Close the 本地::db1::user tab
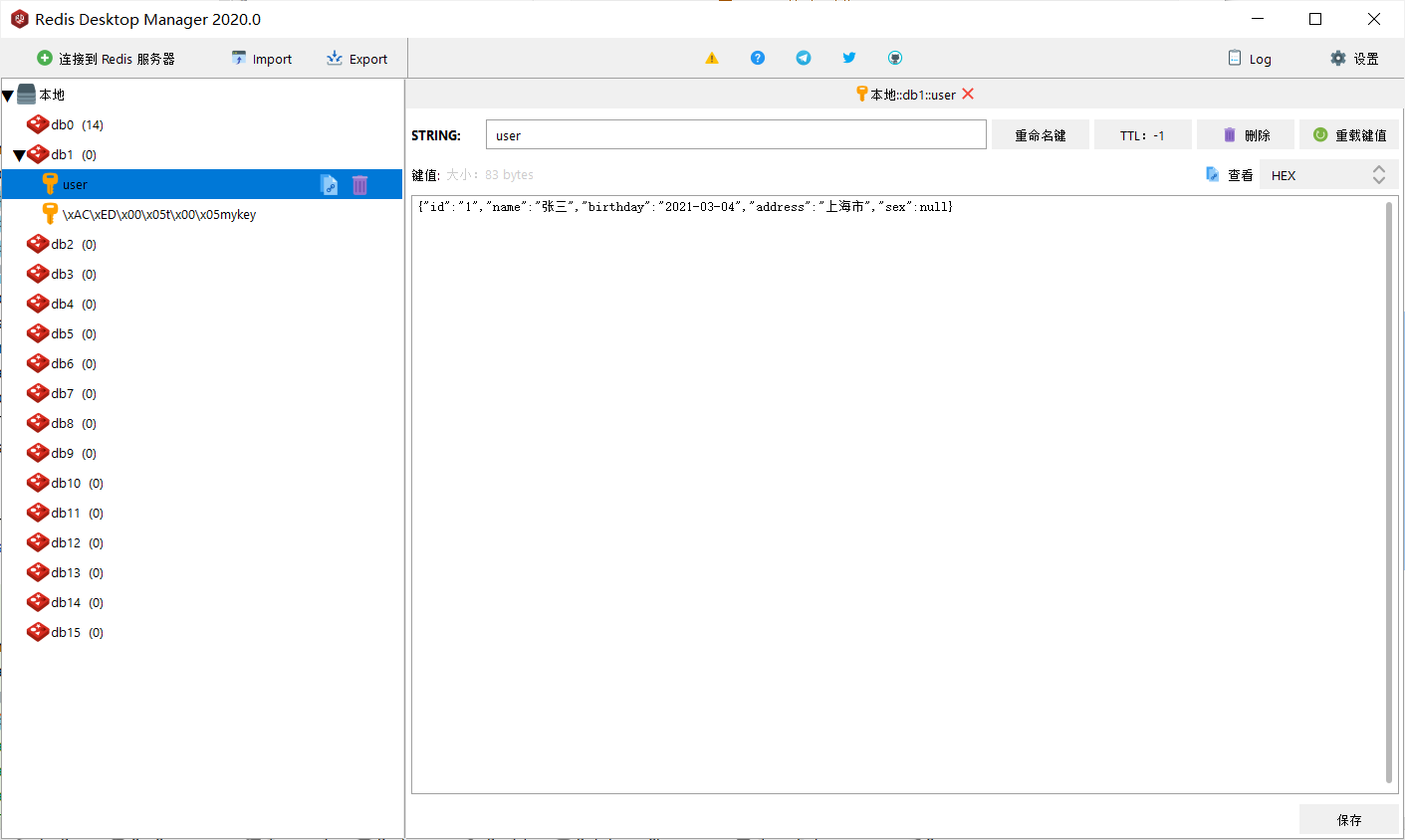This screenshot has width=1405, height=840. [x=968, y=94]
